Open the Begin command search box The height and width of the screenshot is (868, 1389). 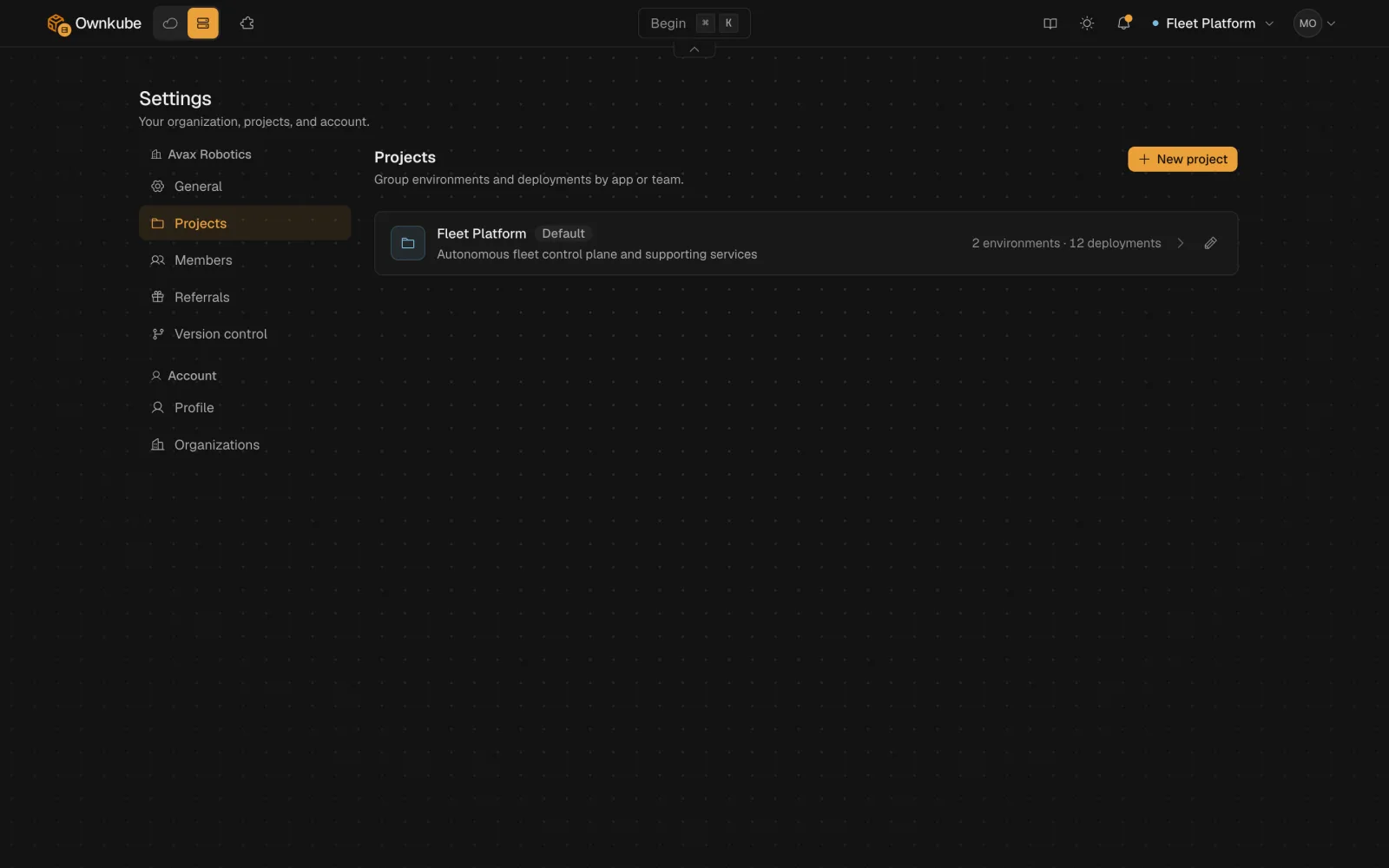pyautogui.click(x=694, y=23)
